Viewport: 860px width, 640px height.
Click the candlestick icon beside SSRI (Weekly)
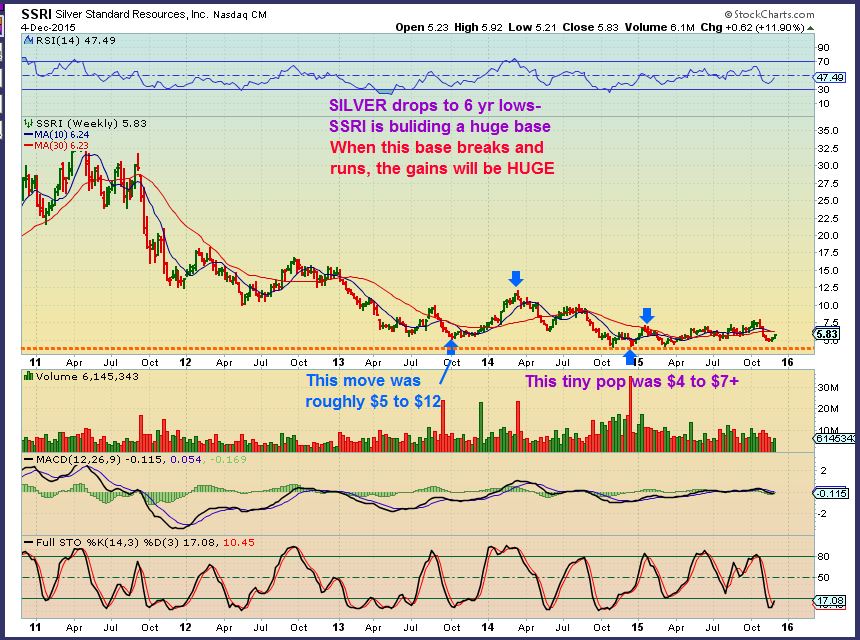point(29,123)
